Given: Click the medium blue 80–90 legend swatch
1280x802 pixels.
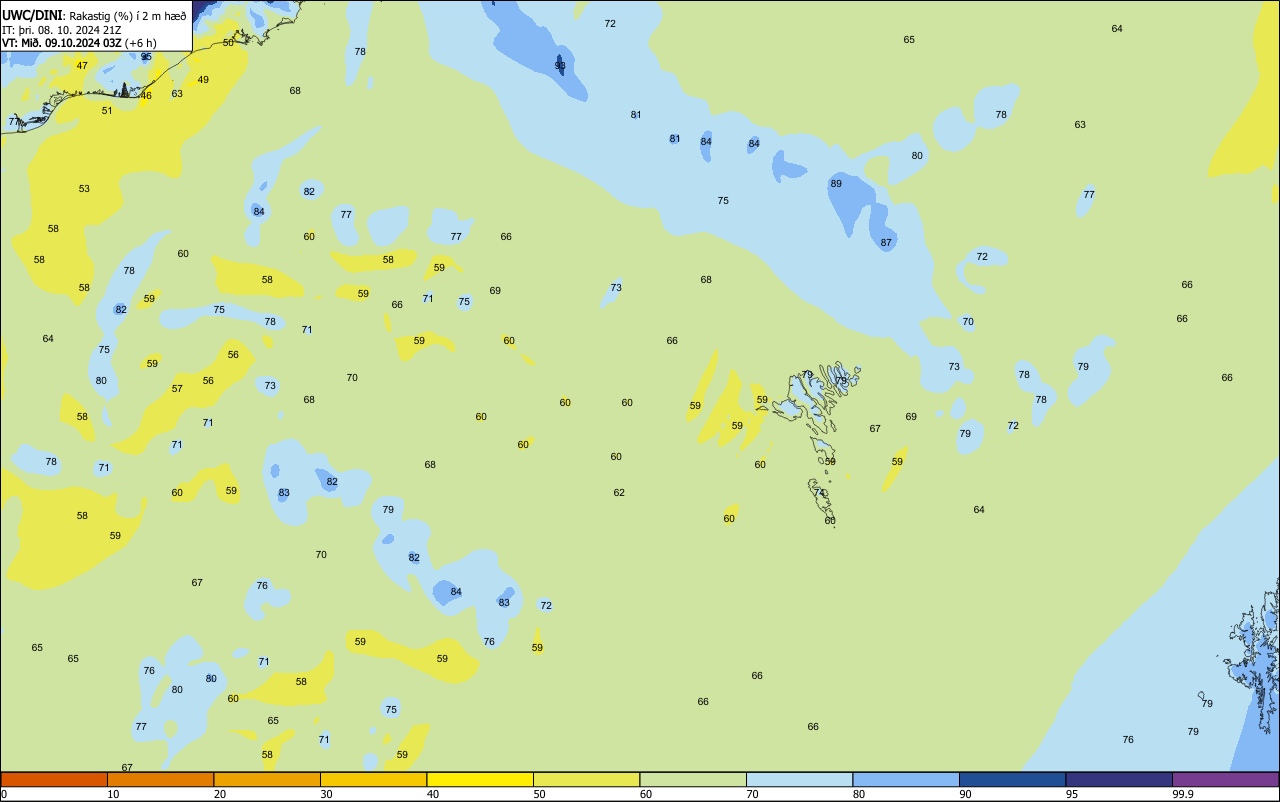Looking at the screenshot, I should click(906, 779).
